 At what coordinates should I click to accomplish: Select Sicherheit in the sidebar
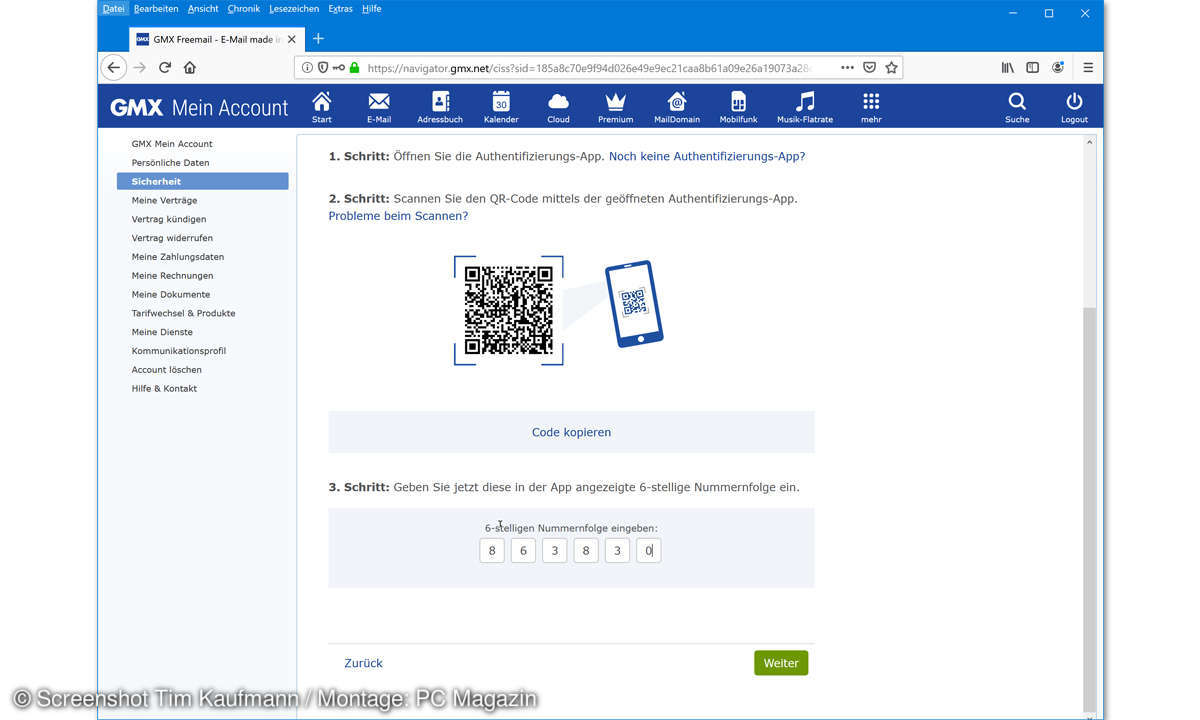click(202, 181)
